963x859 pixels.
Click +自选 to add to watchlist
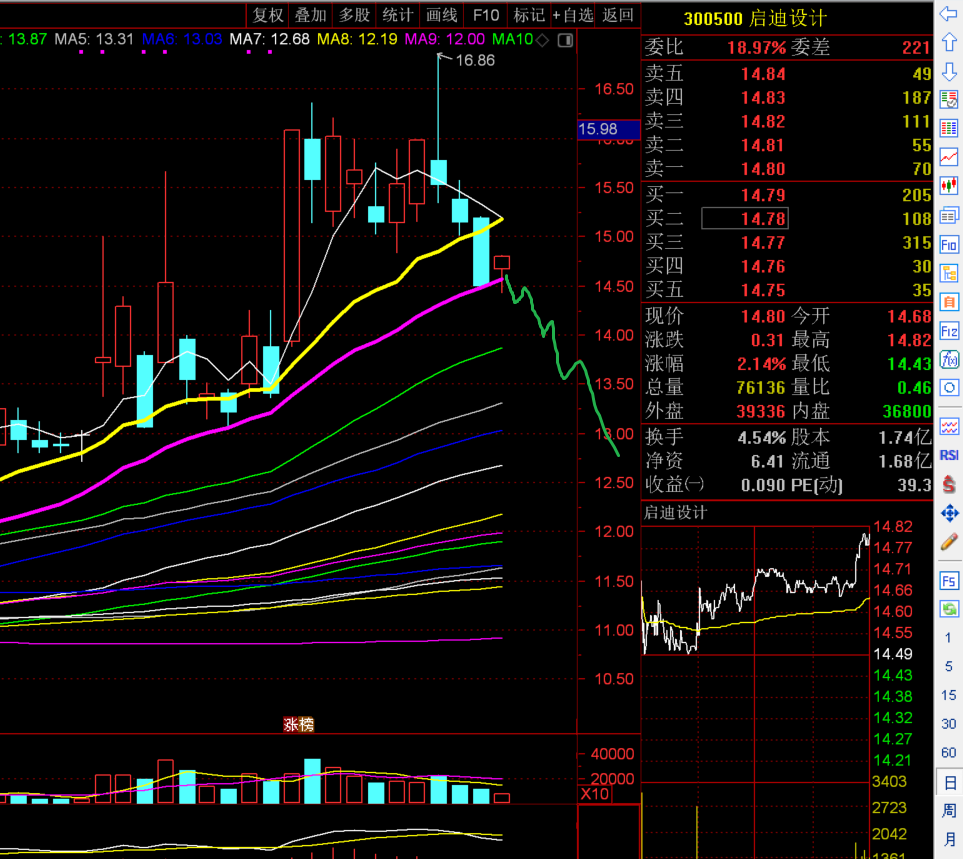pyautogui.click(x=572, y=15)
